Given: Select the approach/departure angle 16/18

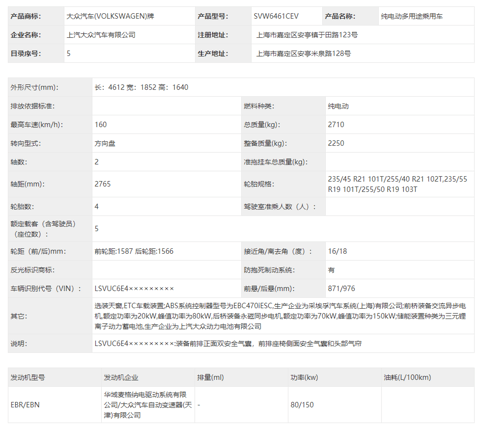Looking at the screenshot, I should [337, 251].
